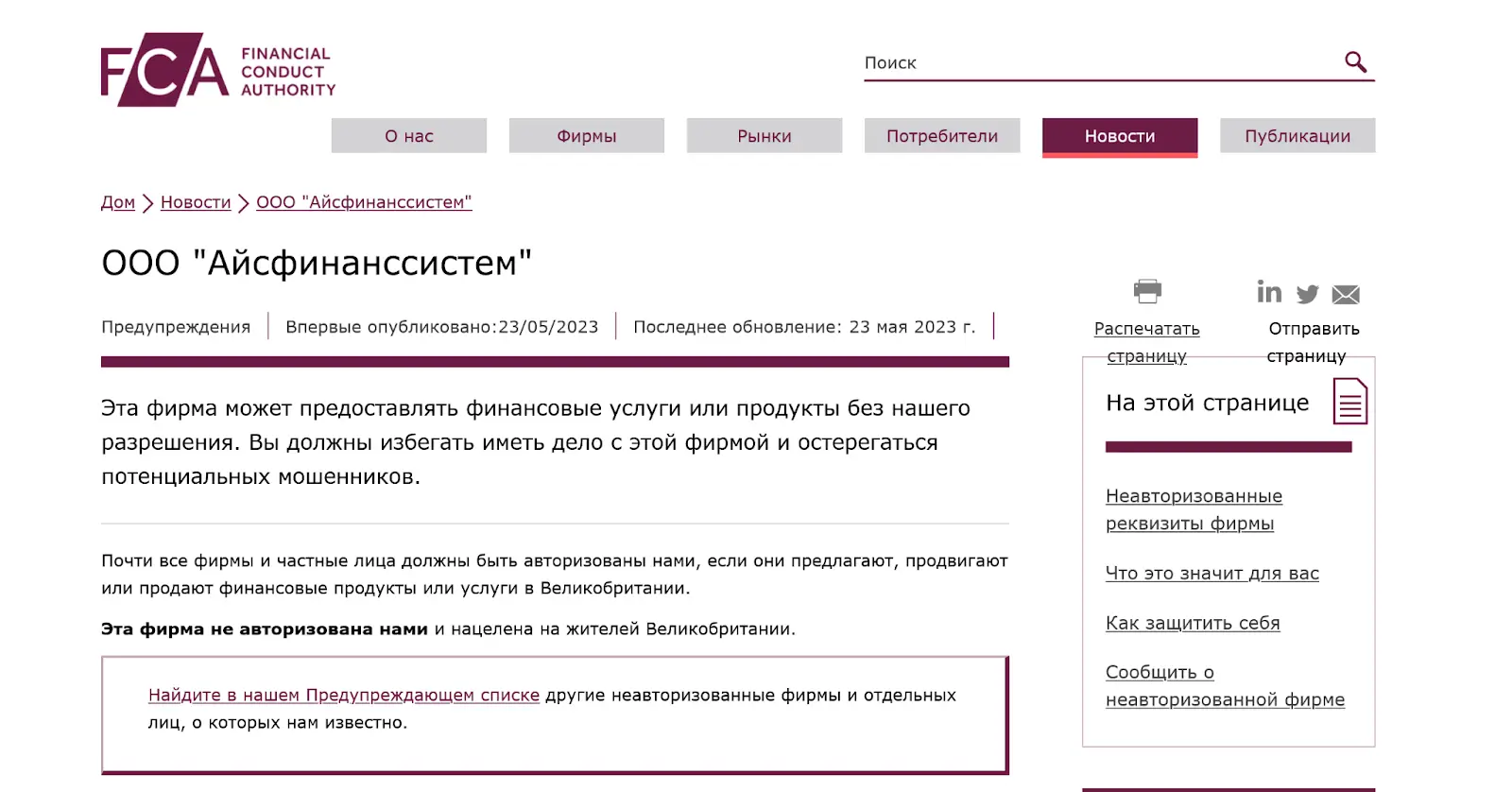Screen dimensions: 1512x792
Task: Share the page via email envelope icon
Action: [1346, 295]
